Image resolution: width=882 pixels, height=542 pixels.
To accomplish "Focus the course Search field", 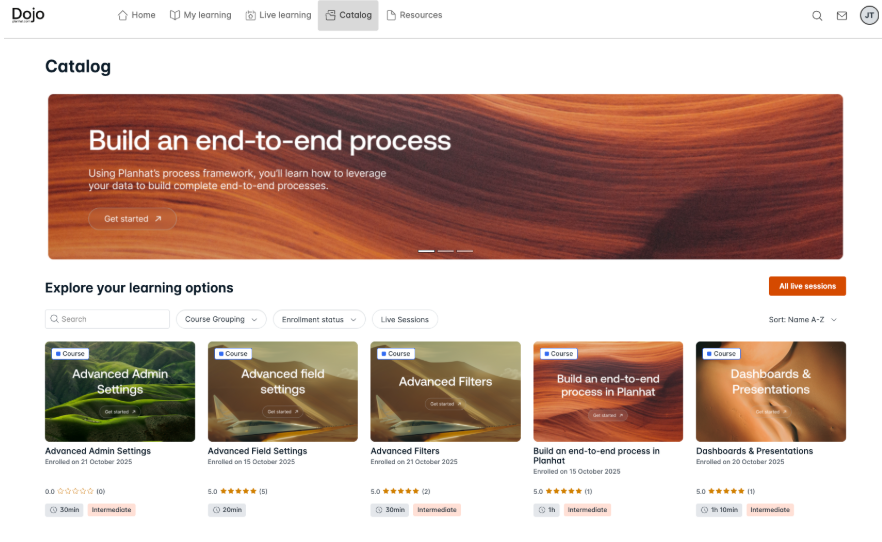I will point(107,319).
